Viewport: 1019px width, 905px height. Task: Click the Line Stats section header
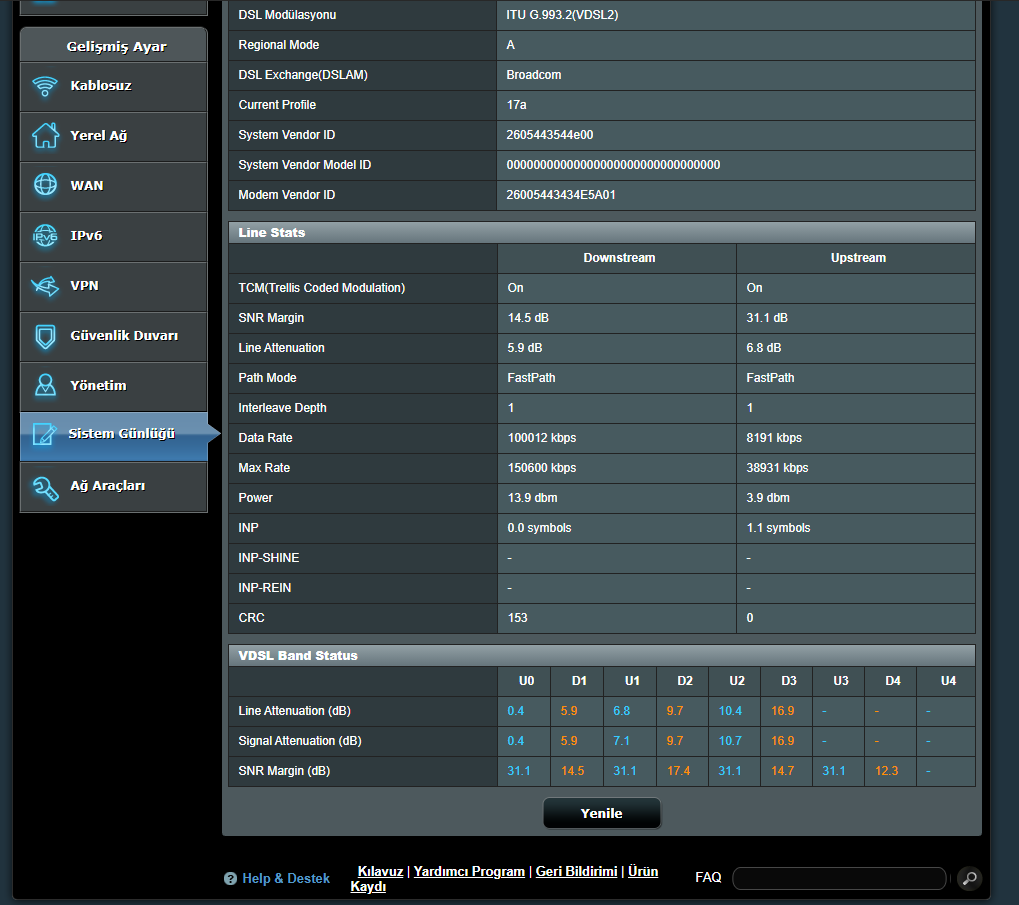click(x=602, y=233)
